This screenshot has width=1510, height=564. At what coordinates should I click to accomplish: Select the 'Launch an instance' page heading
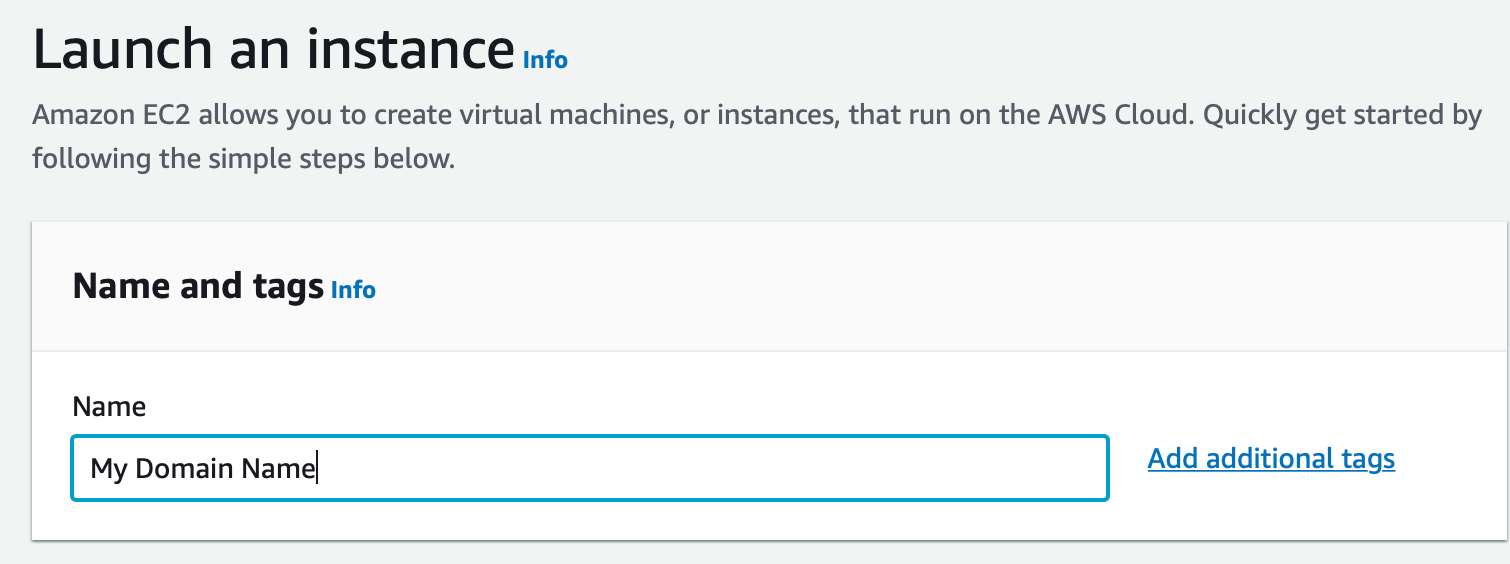273,49
